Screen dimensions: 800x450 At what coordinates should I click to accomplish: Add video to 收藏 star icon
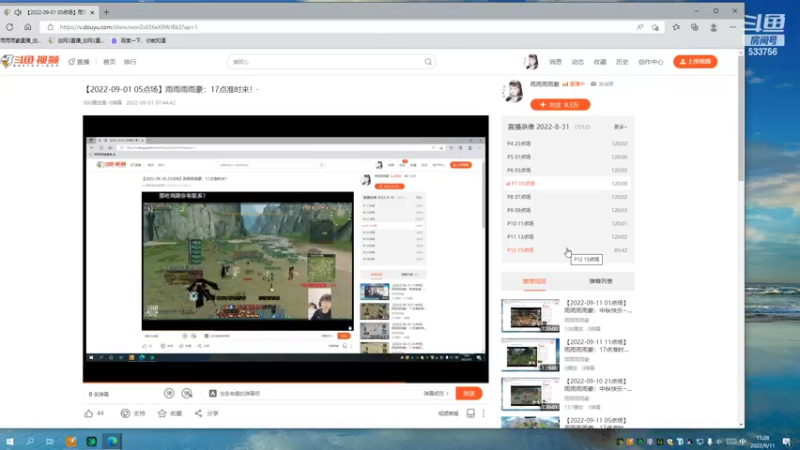click(x=162, y=413)
